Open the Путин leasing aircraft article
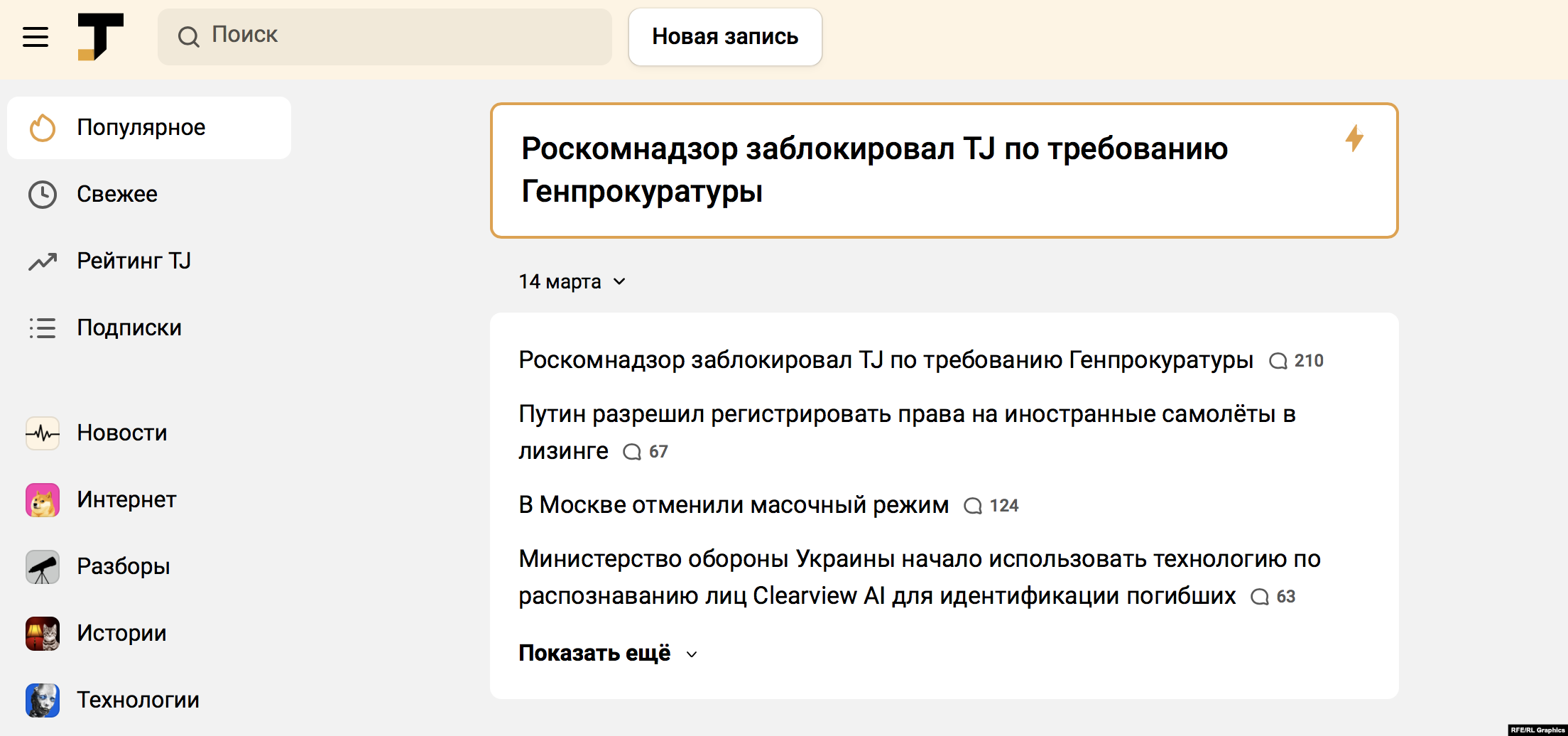Image resolution: width=1568 pixels, height=736 pixels. click(907, 414)
